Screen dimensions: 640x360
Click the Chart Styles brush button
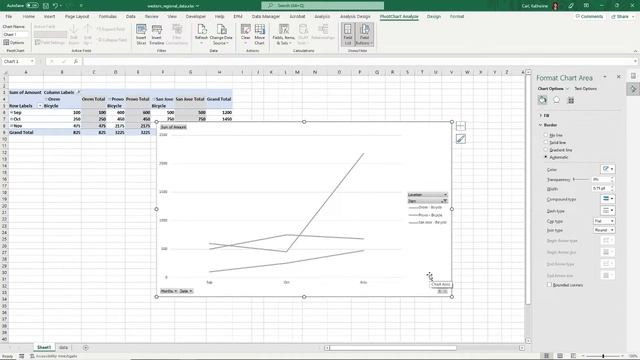pos(460,139)
